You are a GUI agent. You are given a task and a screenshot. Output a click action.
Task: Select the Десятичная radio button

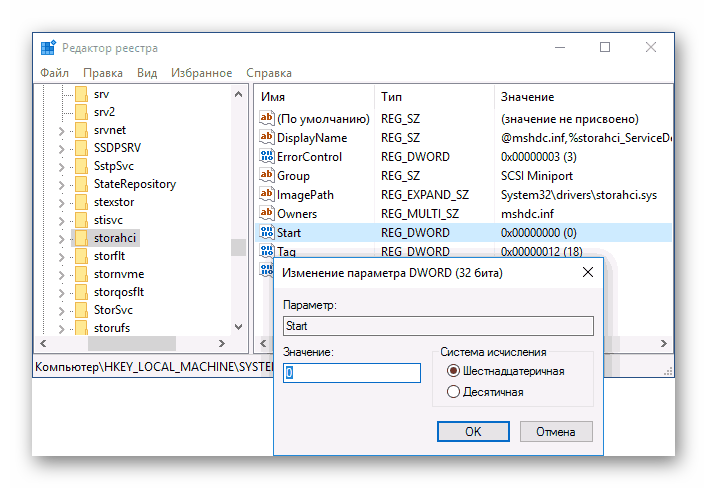pyautogui.click(x=453, y=391)
